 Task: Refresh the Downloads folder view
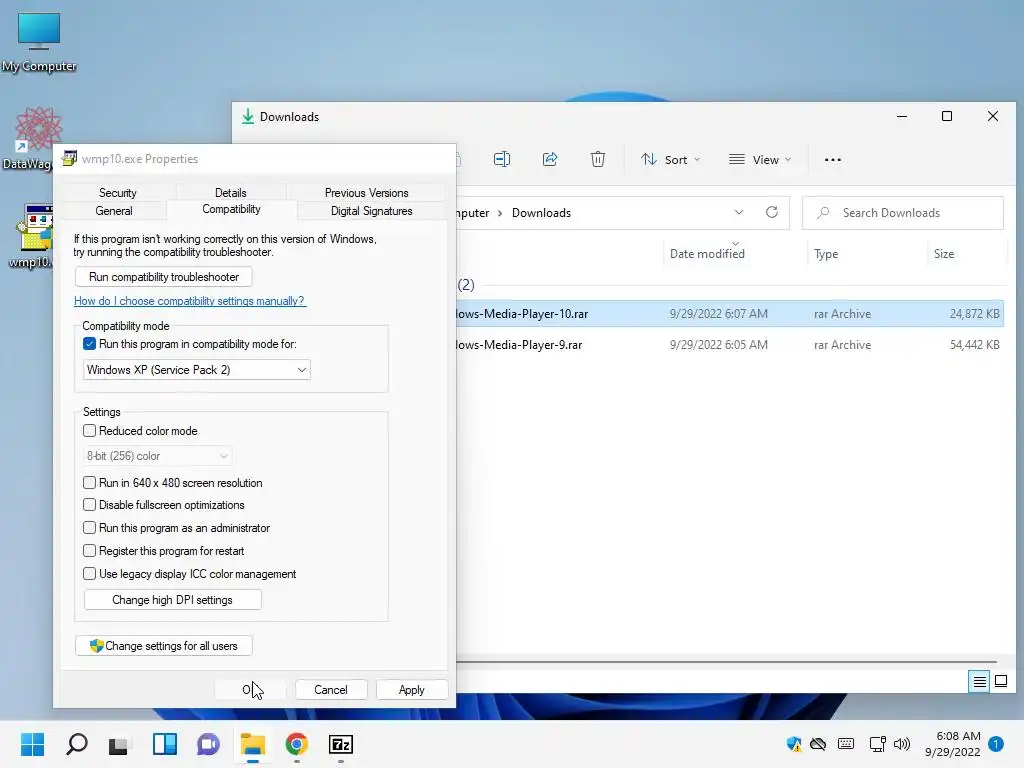point(771,212)
